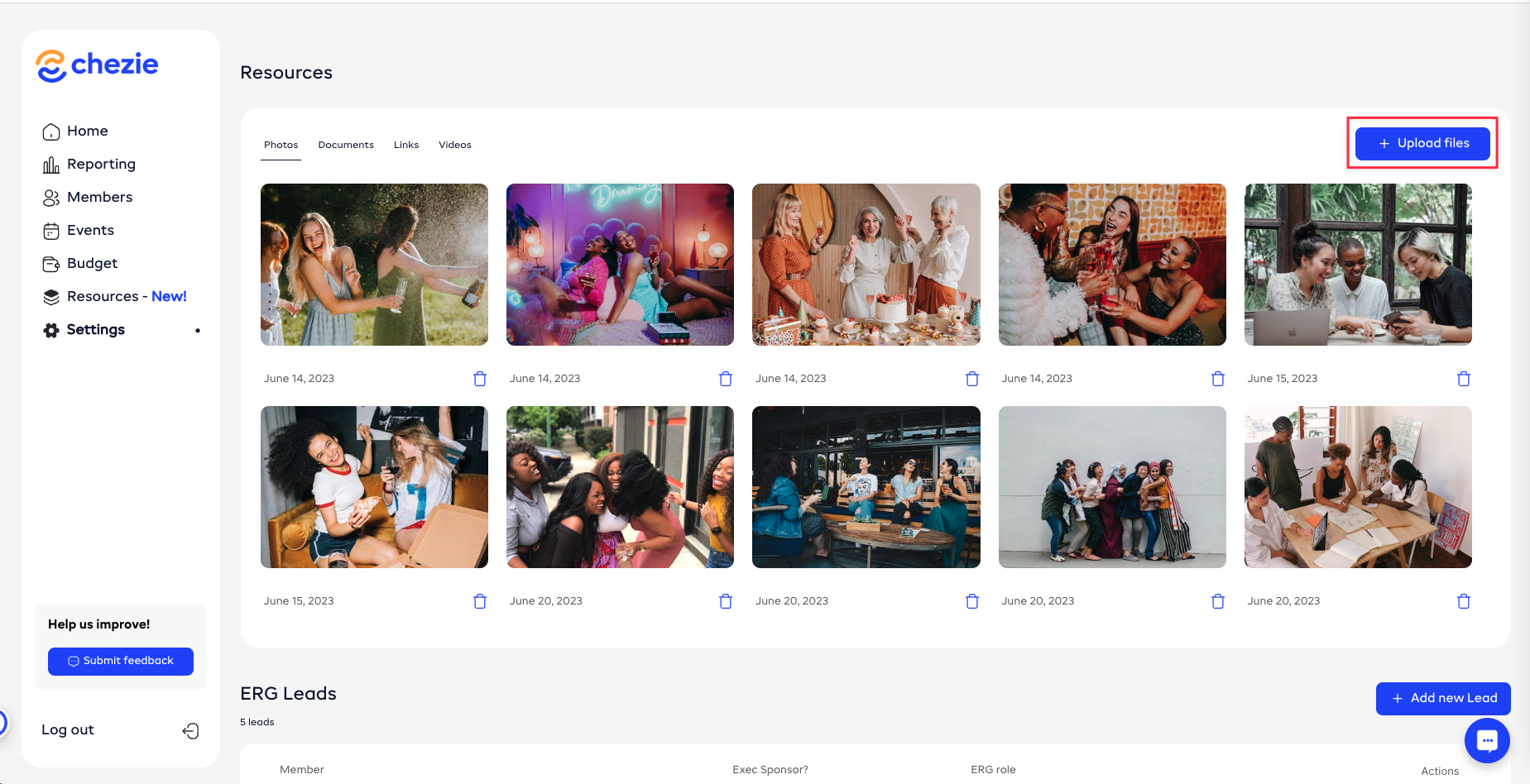Click trash icon under the couch pizza photo

[x=479, y=601]
